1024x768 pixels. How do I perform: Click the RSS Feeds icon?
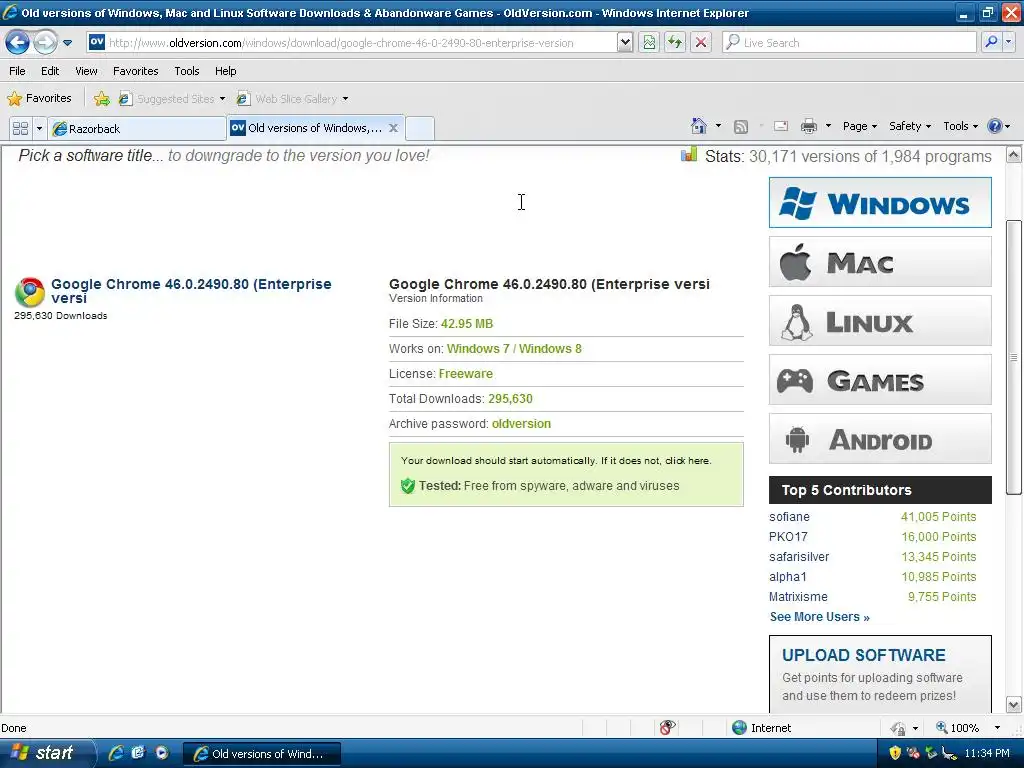[741, 126]
